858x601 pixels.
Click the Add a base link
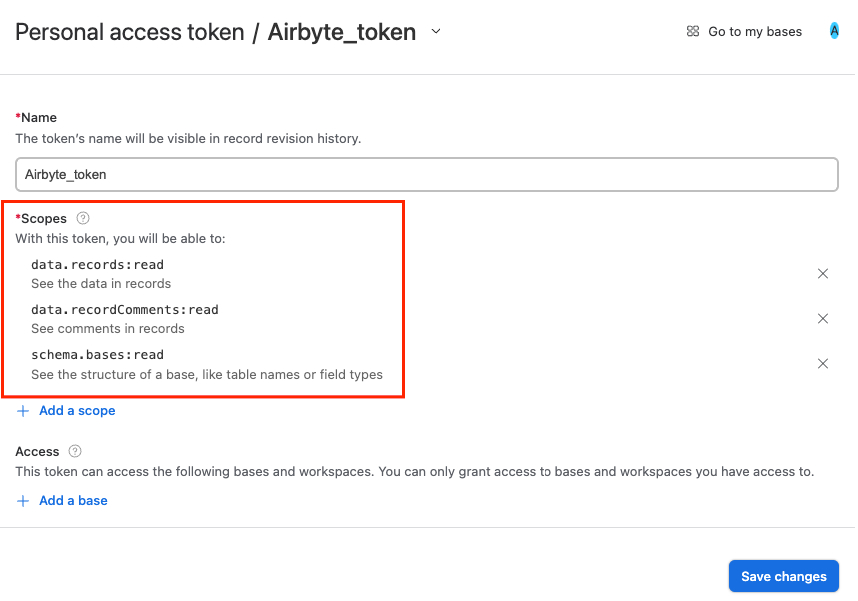pyautogui.click(x=73, y=501)
